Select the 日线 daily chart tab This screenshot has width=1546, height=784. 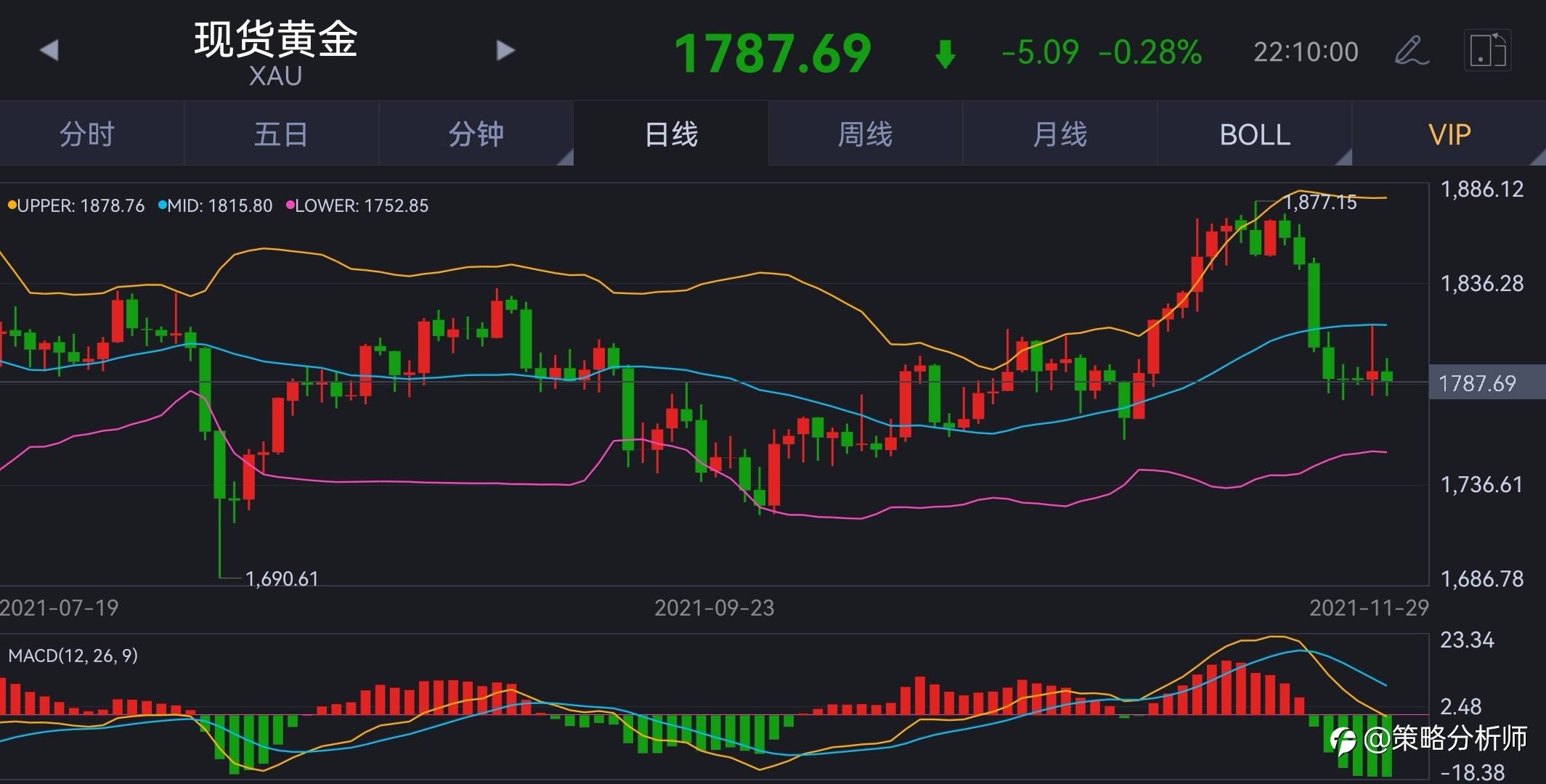click(x=671, y=134)
